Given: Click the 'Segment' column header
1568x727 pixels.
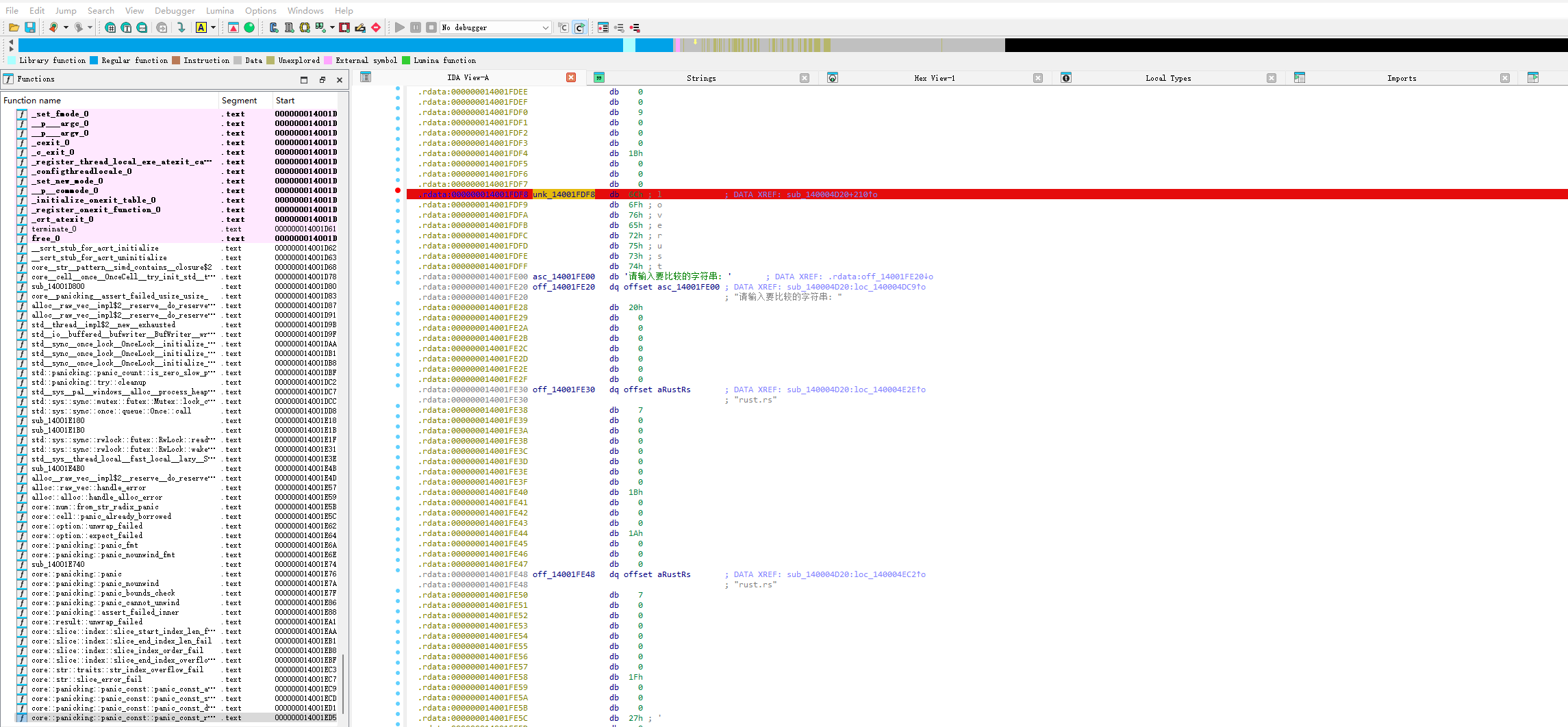Looking at the screenshot, I should [x=240, y=101].
